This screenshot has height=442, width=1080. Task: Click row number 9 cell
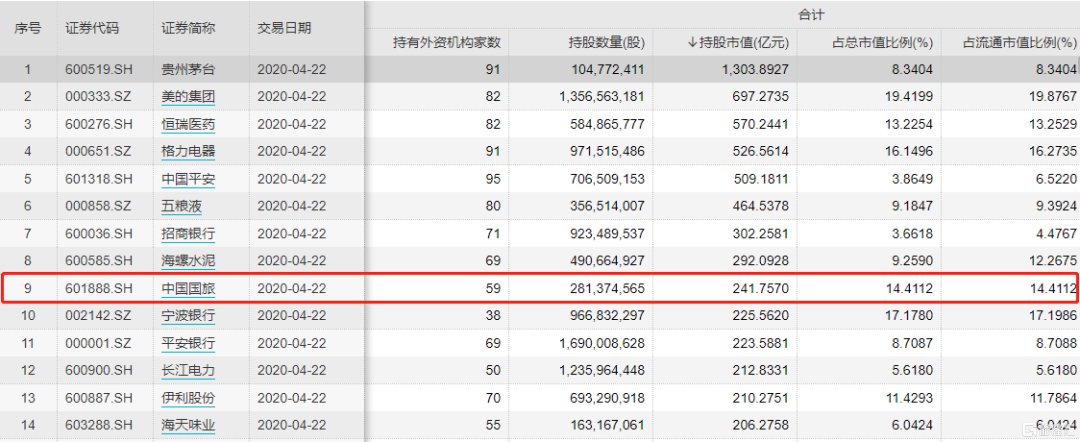(x=28, y=288)
